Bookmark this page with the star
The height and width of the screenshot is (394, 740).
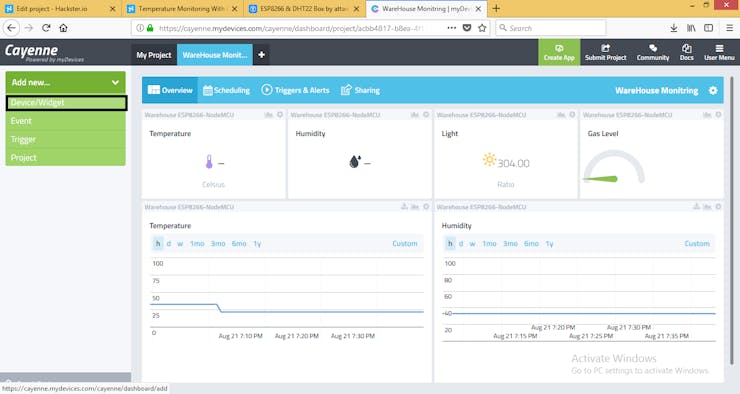[482, 28]
